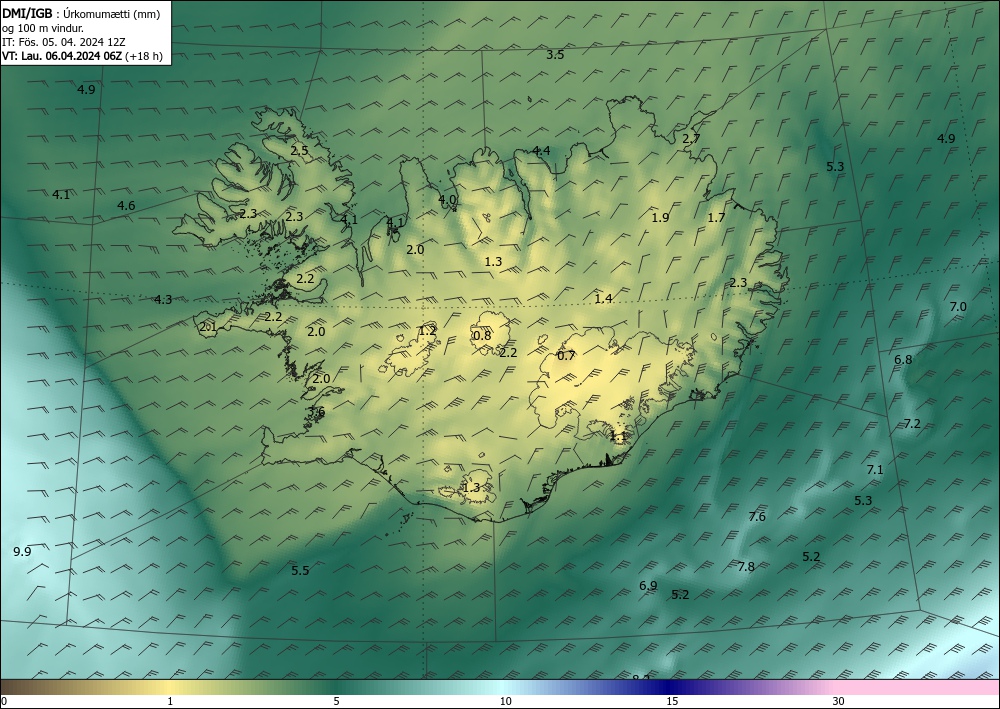Click the '10' tick label on the color scale
This screenshot has height=709, width=1000.
click(506, 702)
